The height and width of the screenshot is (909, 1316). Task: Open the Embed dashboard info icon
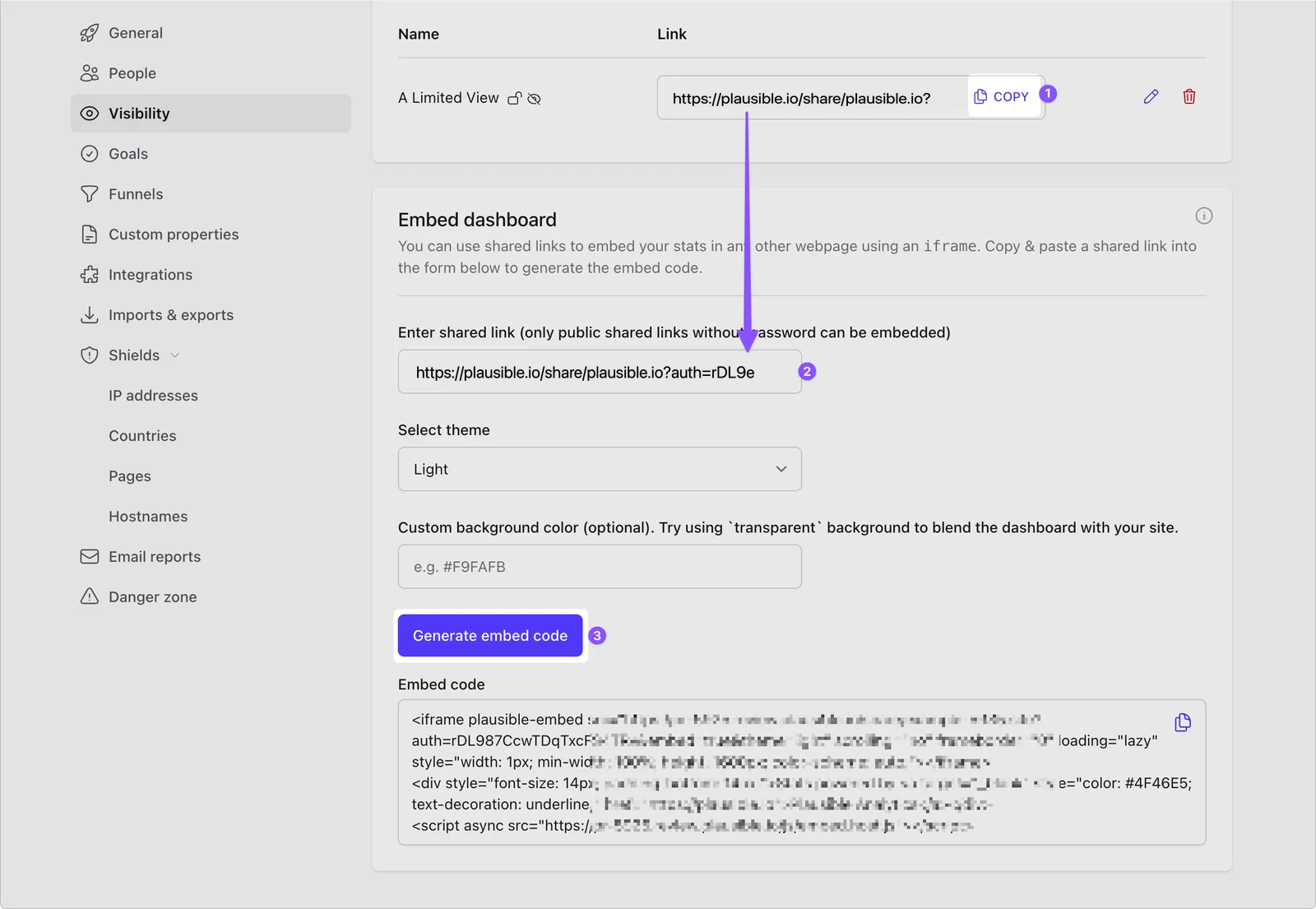point(1204,216)
